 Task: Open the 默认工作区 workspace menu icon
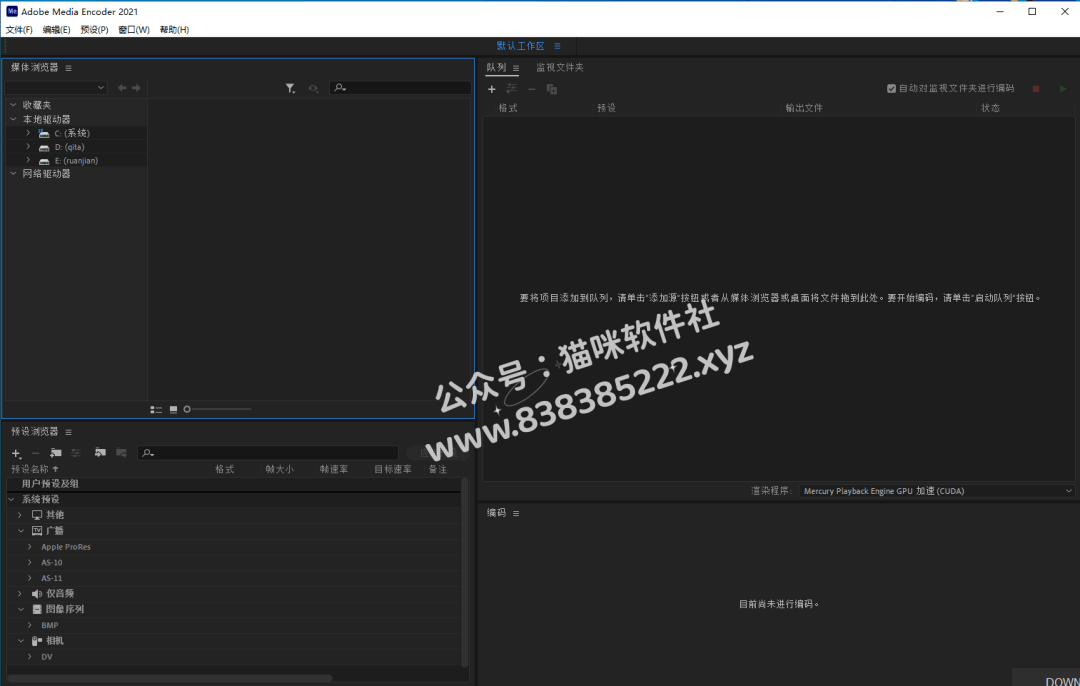(x=557, y=46)
